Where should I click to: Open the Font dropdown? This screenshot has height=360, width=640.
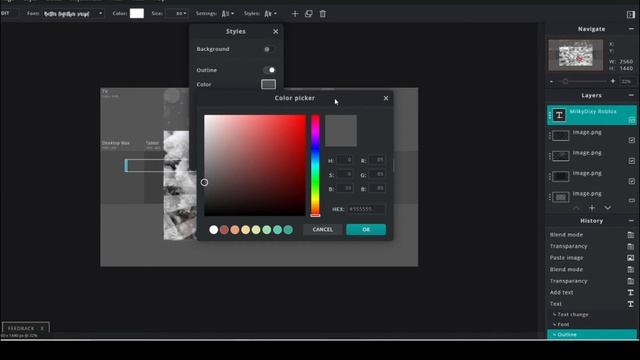(73, 13)
